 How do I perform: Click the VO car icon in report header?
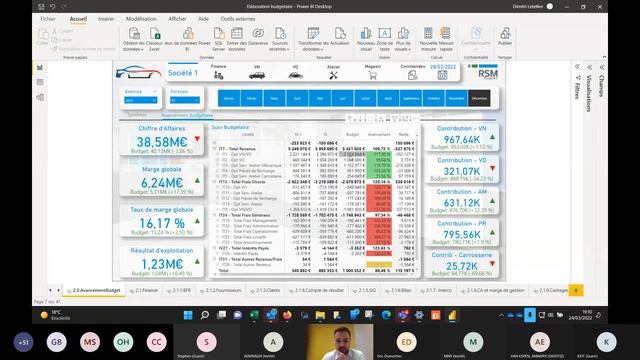(295, 76)
